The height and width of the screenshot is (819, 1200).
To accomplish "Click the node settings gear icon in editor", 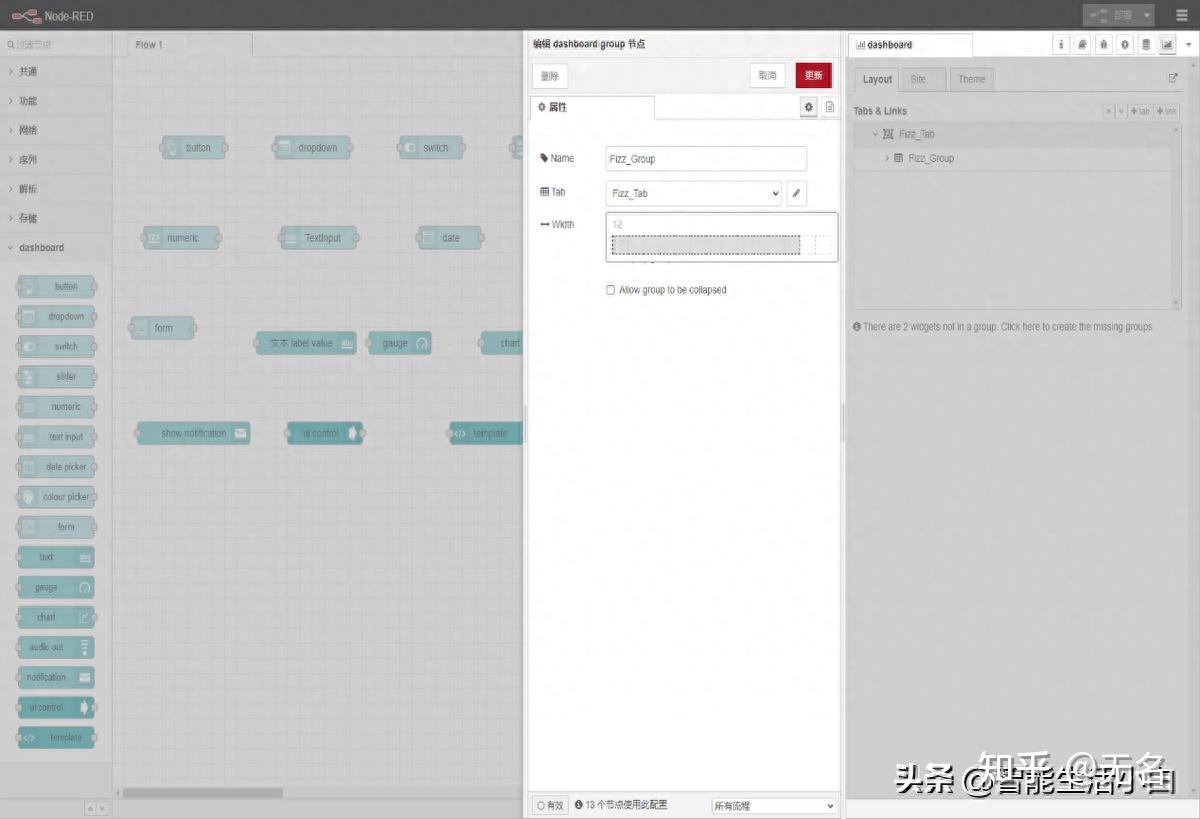I will pyautogui.click(x=809, y=107).
